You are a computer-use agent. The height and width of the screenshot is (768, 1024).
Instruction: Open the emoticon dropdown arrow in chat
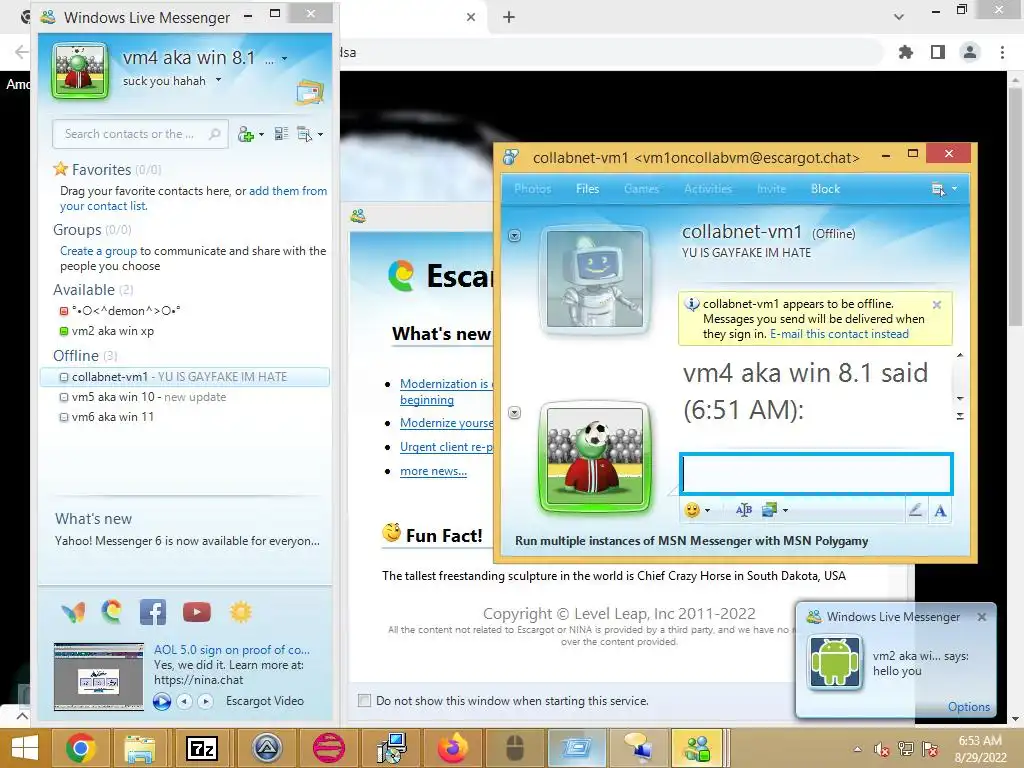(x=707, y=511)
